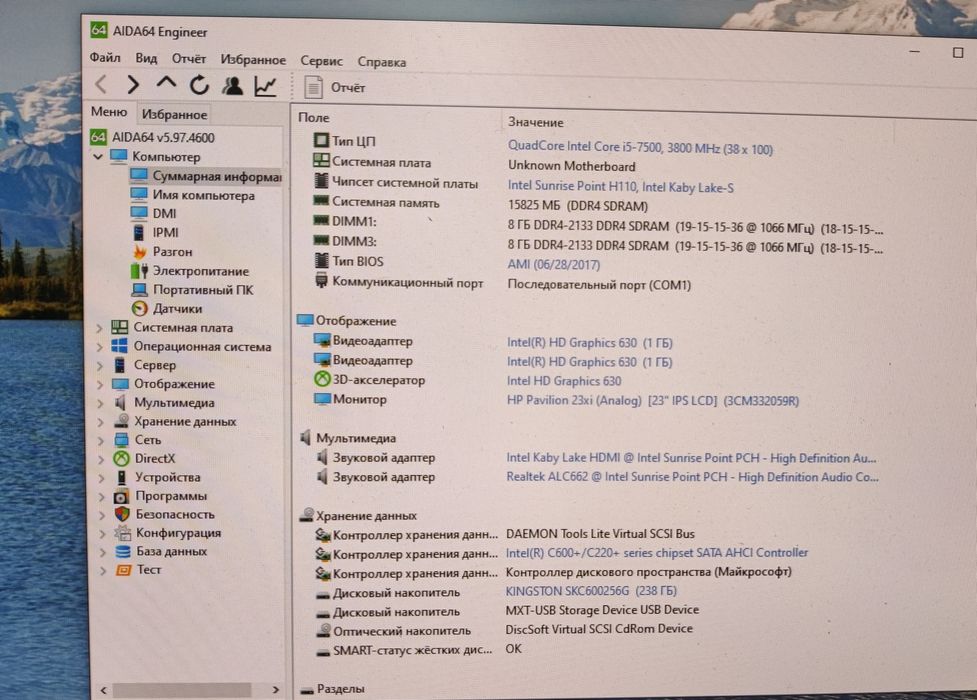Select Портативный ПК in the tree
This screenshot has width=977, height=700.
[x=203, y=290]
